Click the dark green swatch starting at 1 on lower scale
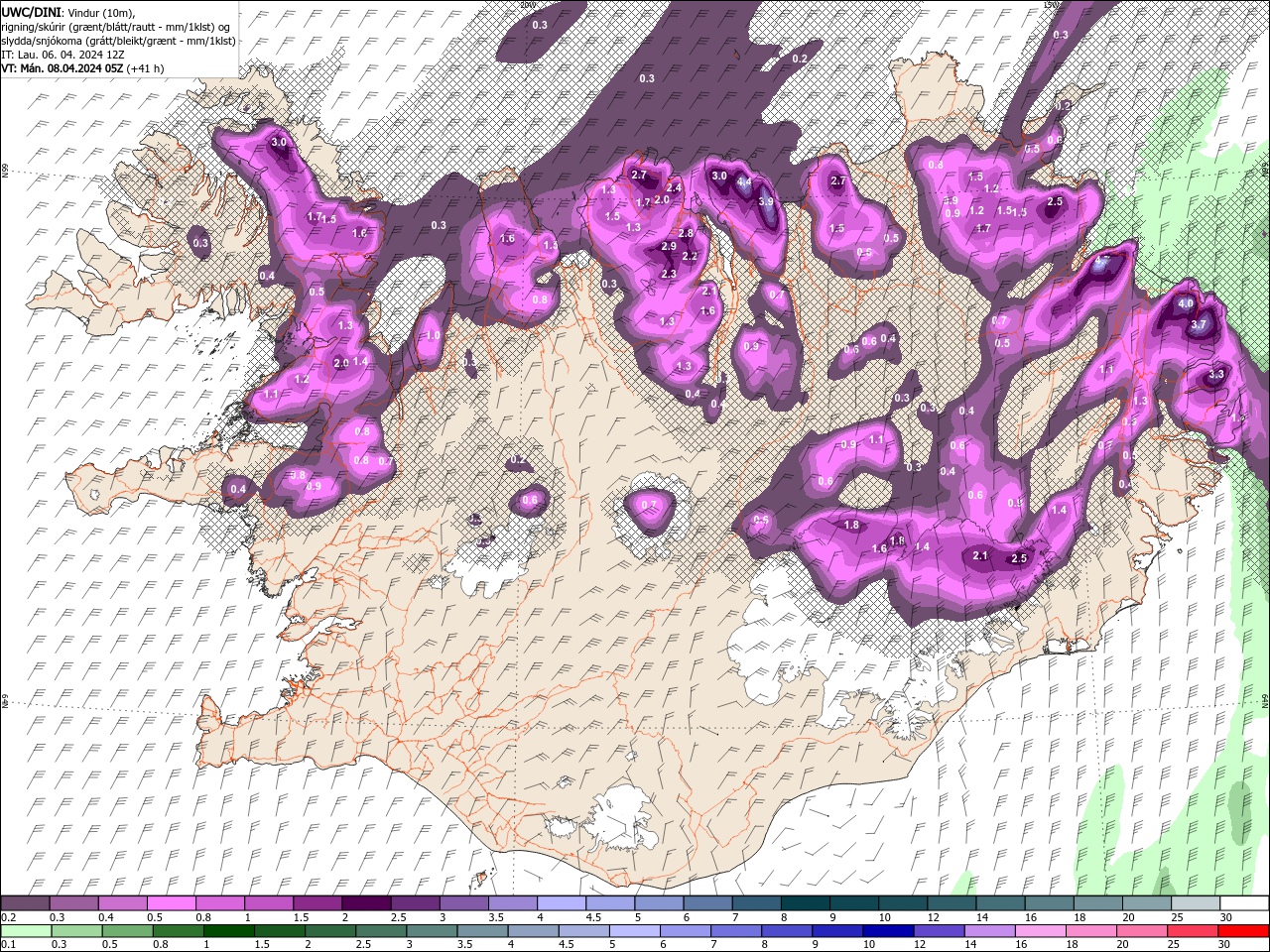Screen dimensions: 1270x952 (229, 930)
